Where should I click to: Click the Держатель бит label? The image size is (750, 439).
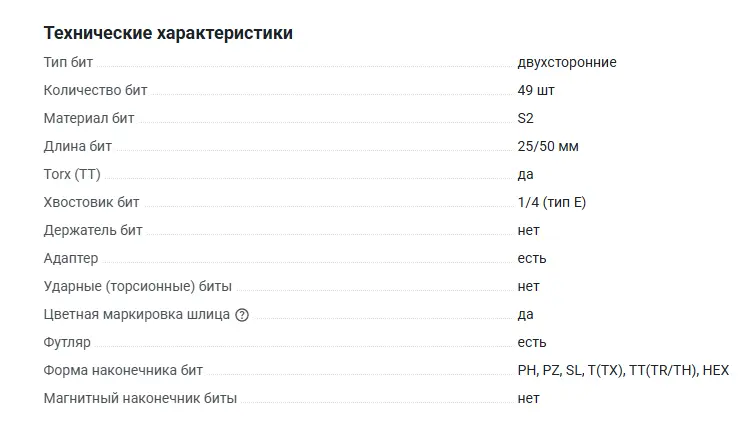(x=93, y=230)
